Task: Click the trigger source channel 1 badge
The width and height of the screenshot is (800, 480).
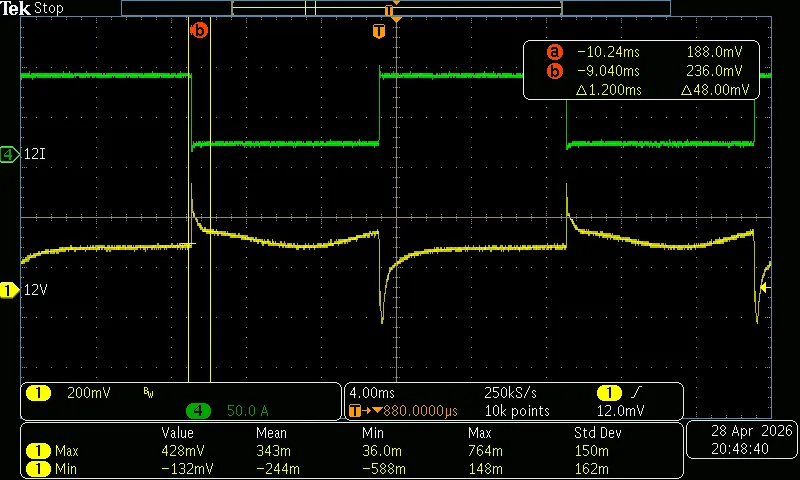Action: pyautogui.click(x=609, y=393)
